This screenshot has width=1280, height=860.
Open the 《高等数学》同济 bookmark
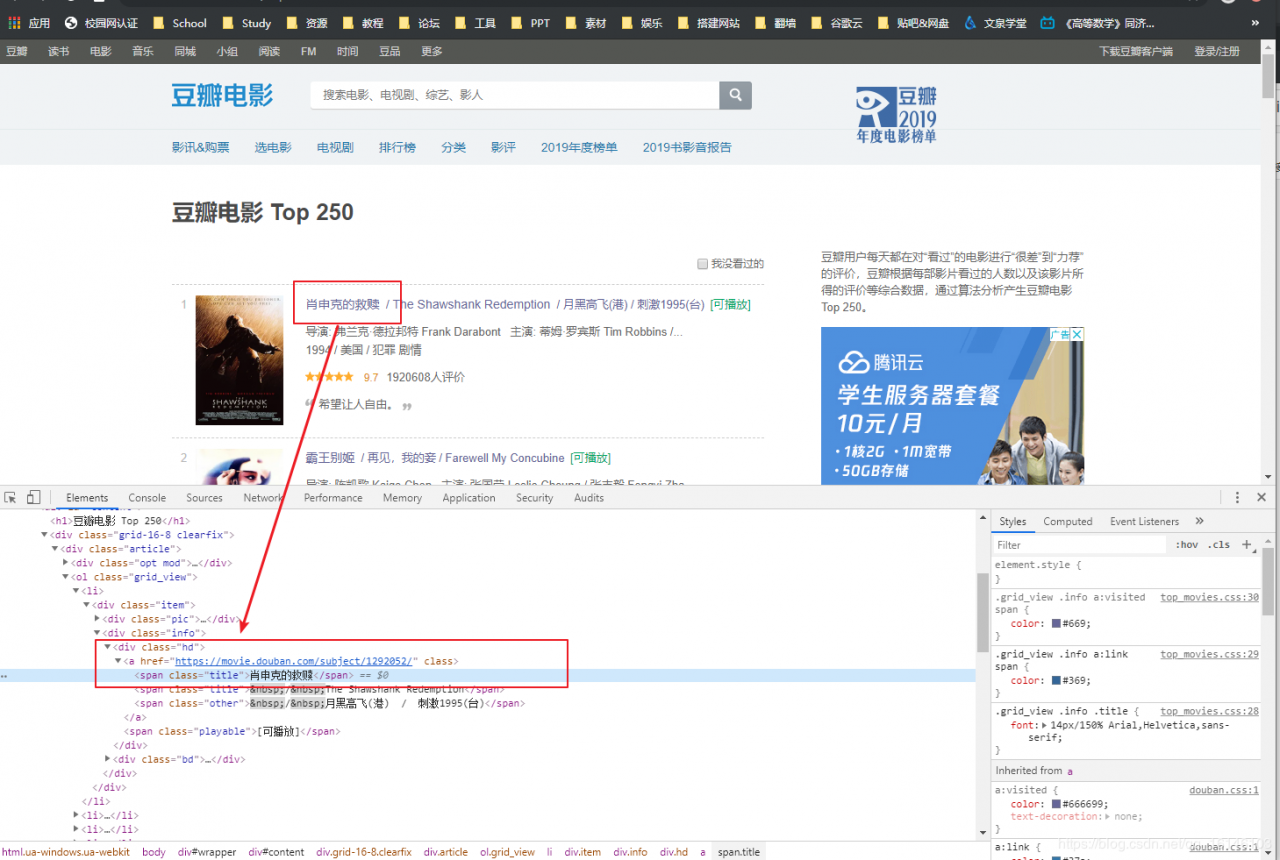tap(1097, 23)
